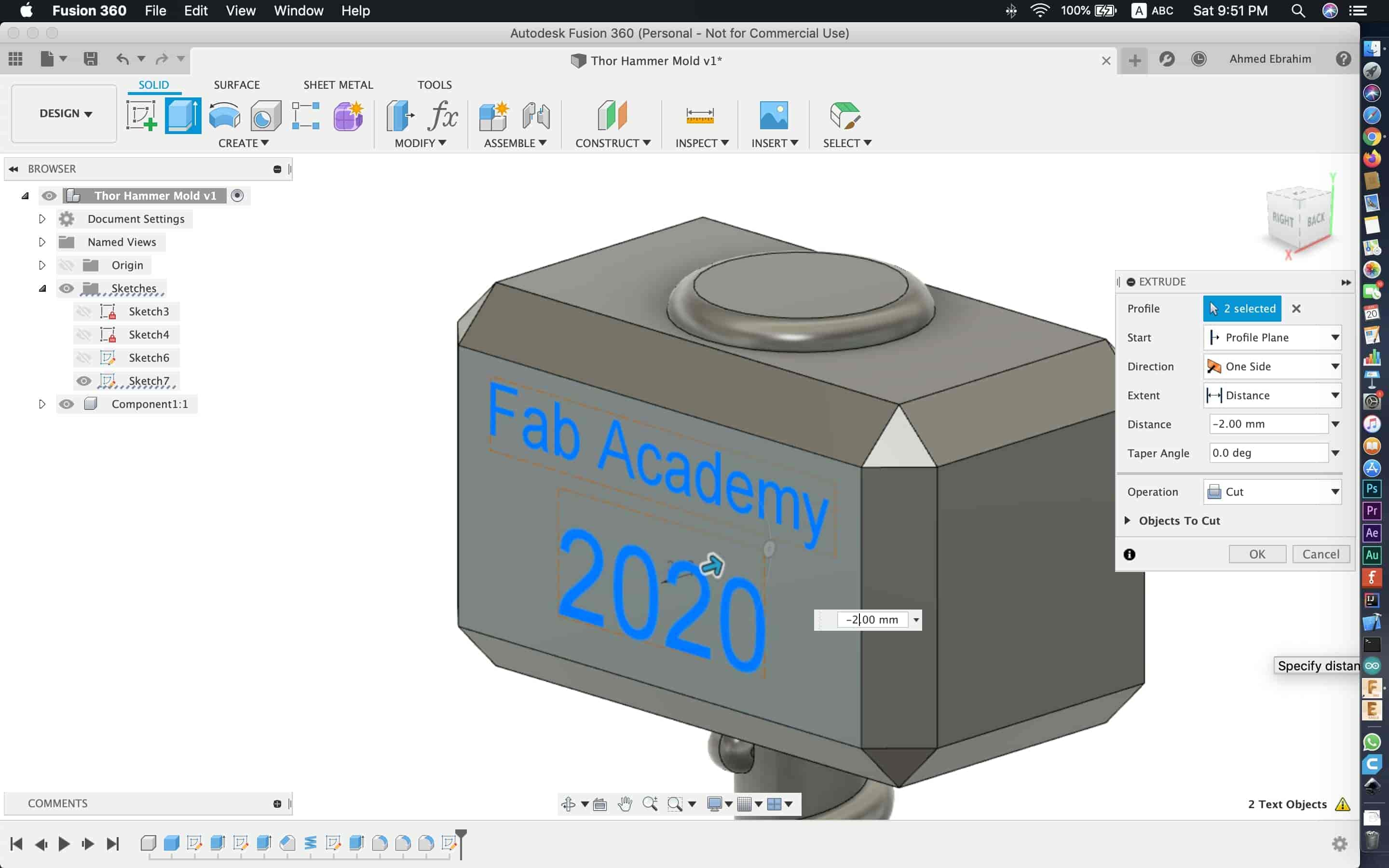Image resolution: width=1389 pixels, height=868 pixels.
Task: Click the Save icon
Action: (x=91, y=58)
